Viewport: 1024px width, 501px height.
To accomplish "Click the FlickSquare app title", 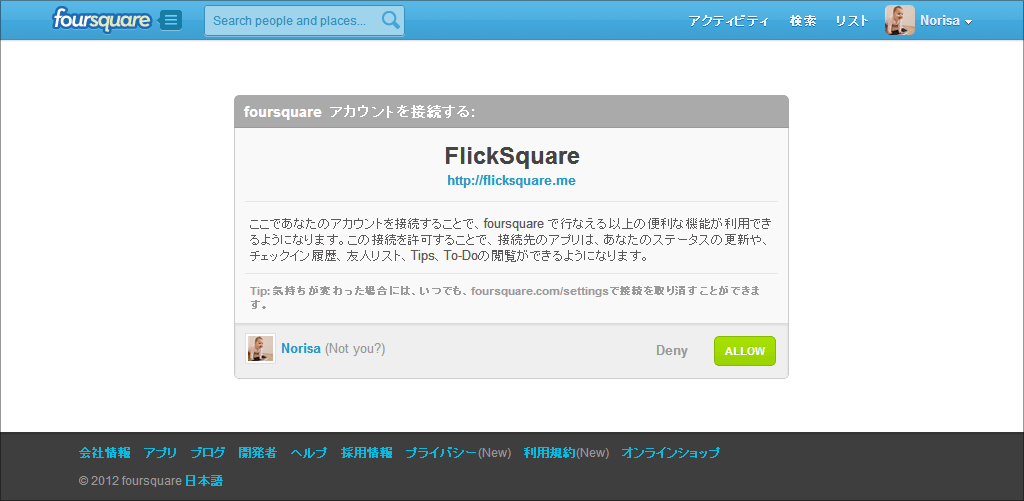I will [512, 156].
